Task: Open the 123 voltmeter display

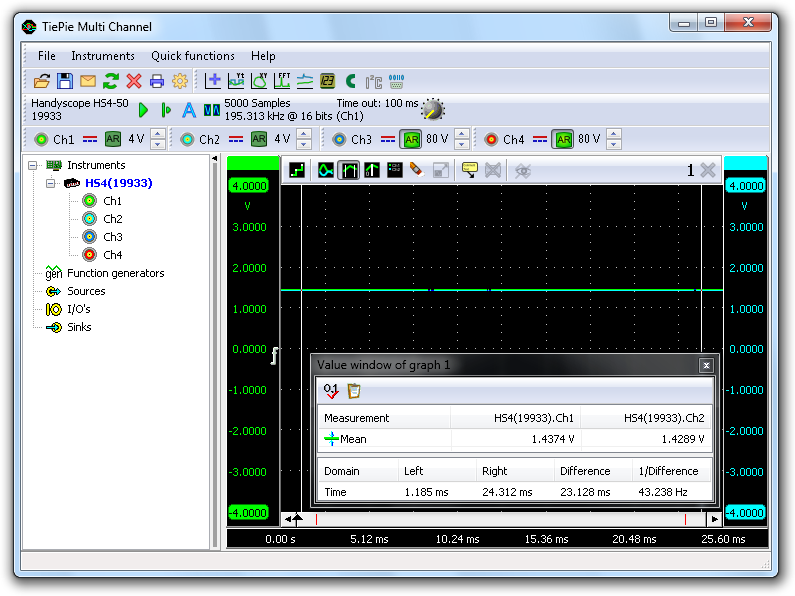Action: [328, 81]
